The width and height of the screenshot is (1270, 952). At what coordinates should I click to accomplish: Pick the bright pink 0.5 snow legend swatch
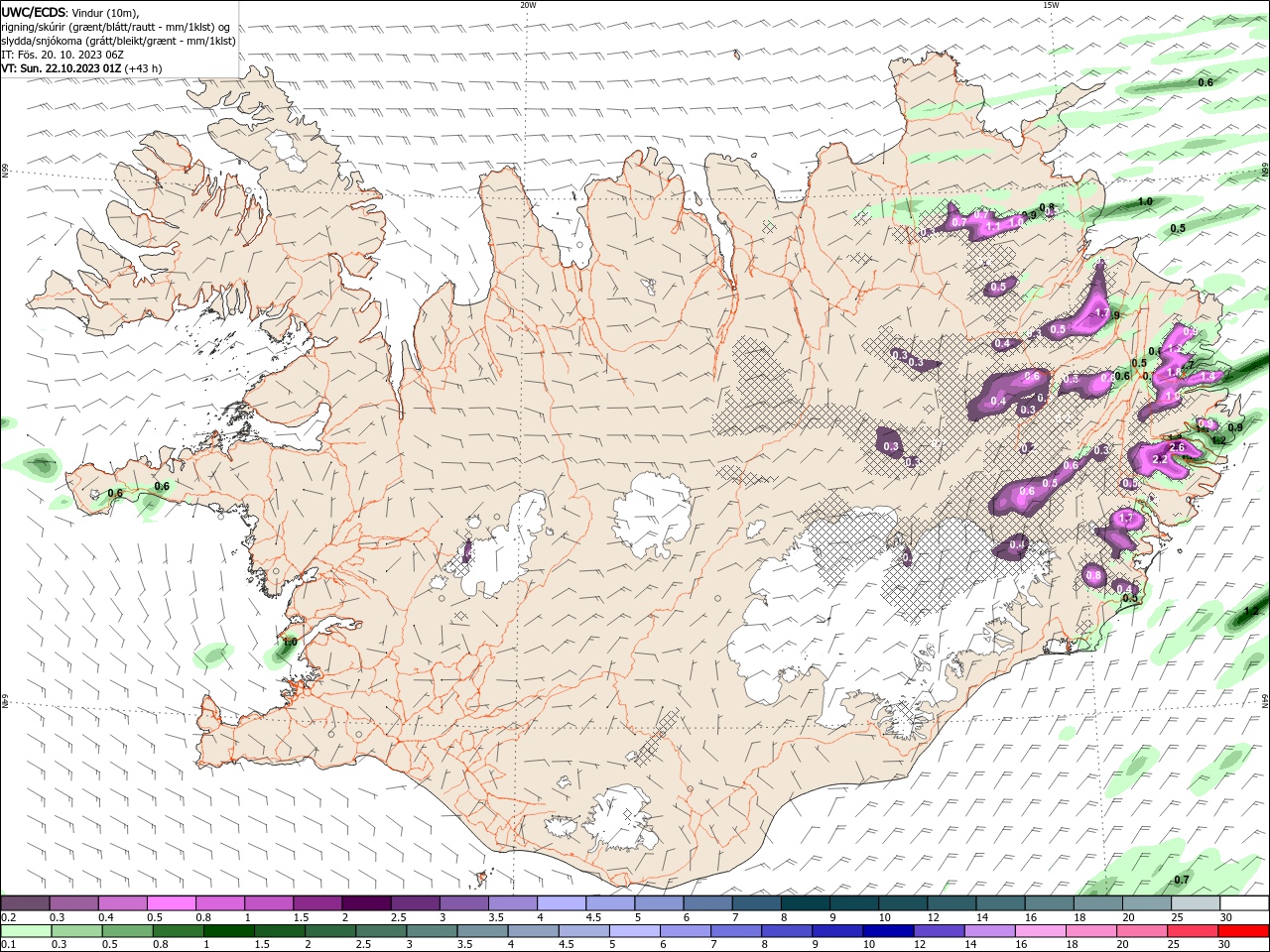tap(172, 903)
